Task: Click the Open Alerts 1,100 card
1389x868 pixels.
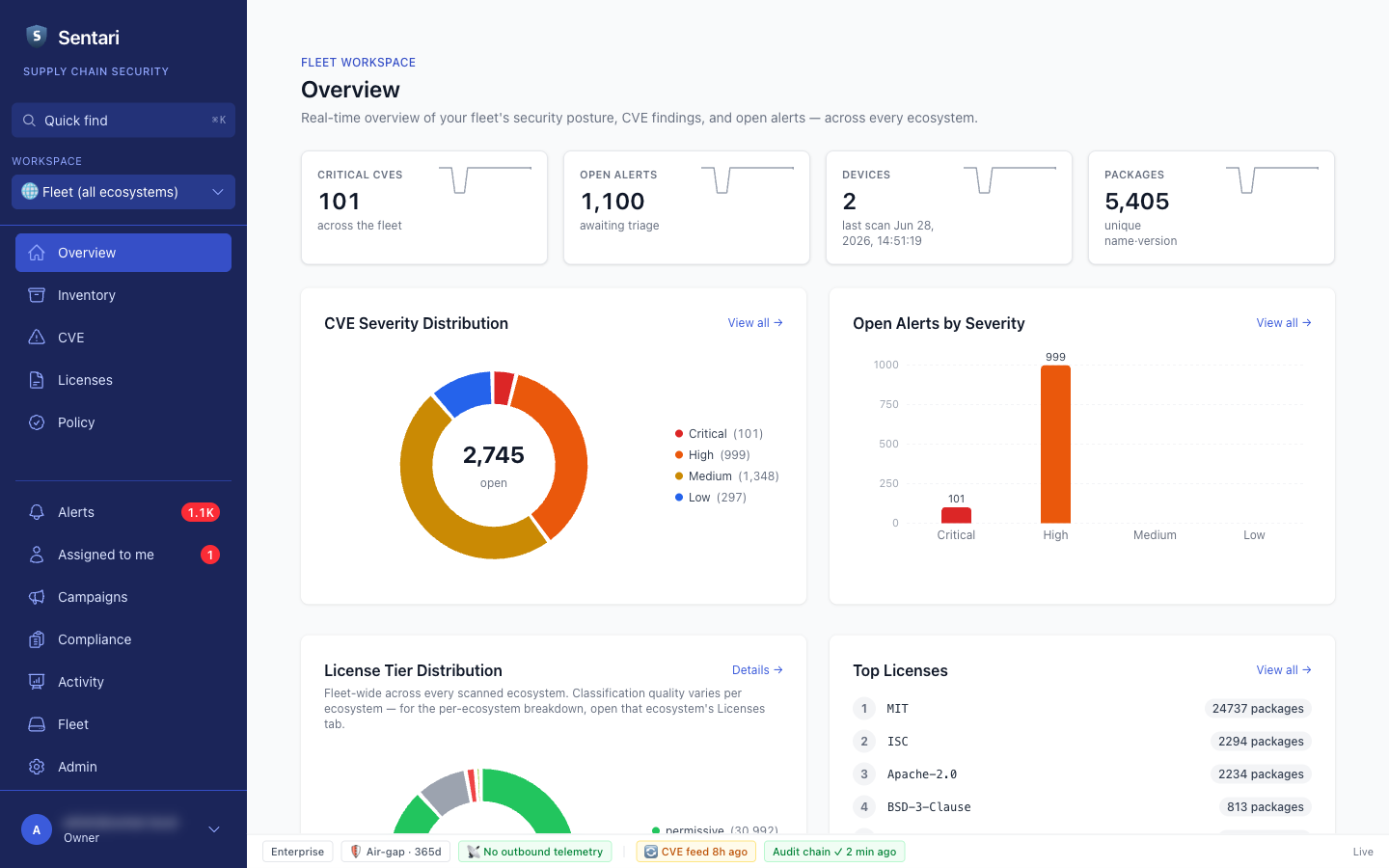Action: (687, 207)
